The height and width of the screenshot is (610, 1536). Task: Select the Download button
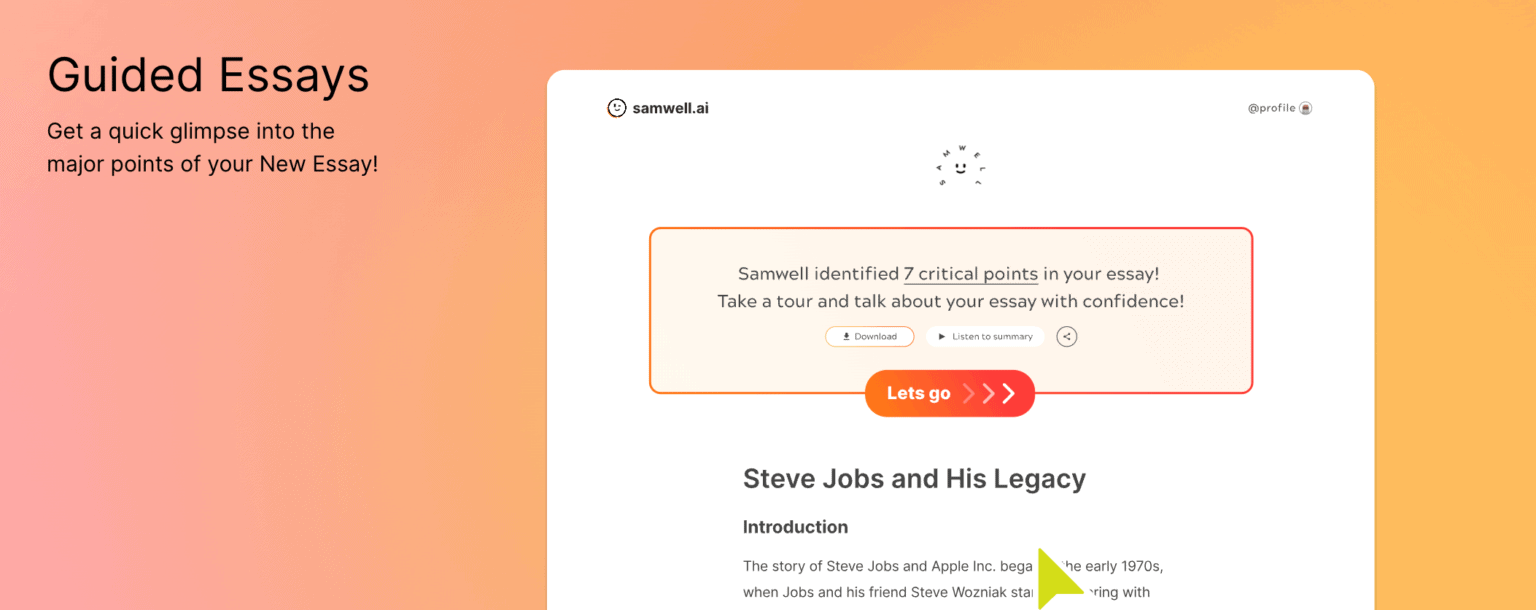tap(869, 336)
